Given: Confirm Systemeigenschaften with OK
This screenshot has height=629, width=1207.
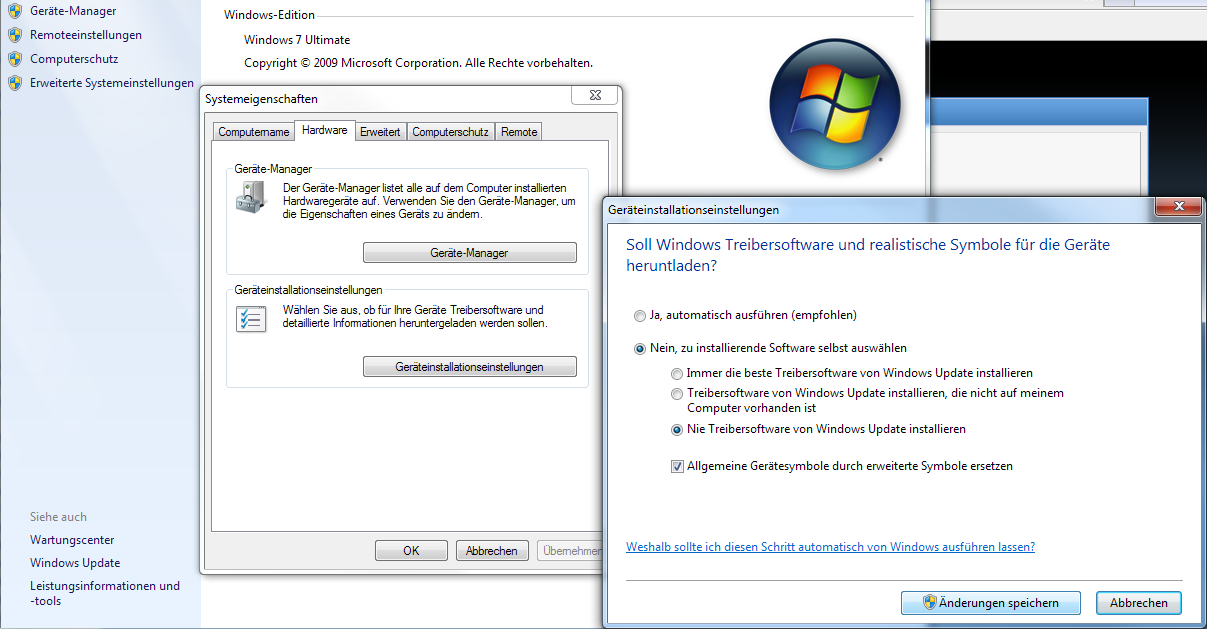Looking at the screenshot, I should click(411, 551).
